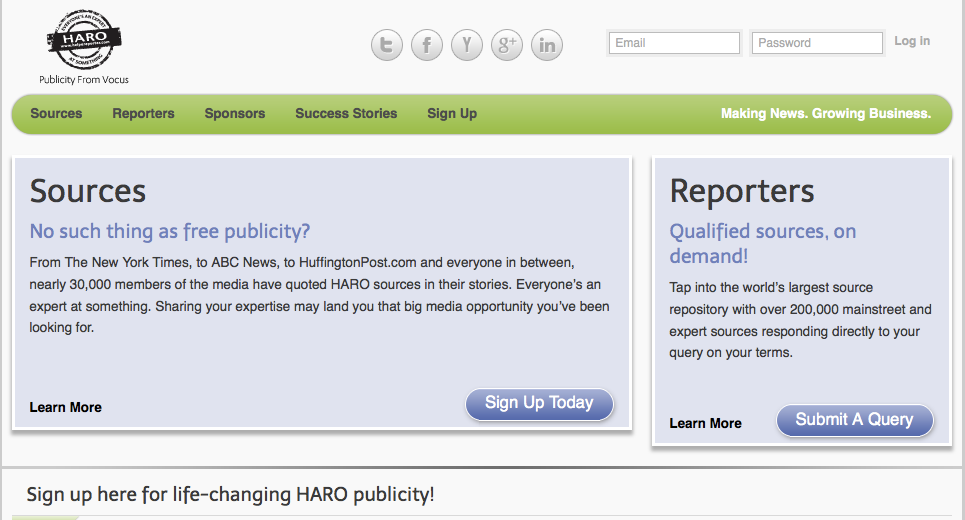Open the HARO Twitter icon
965x520 pixels.
pyautogui.click(x=386, y=45)
